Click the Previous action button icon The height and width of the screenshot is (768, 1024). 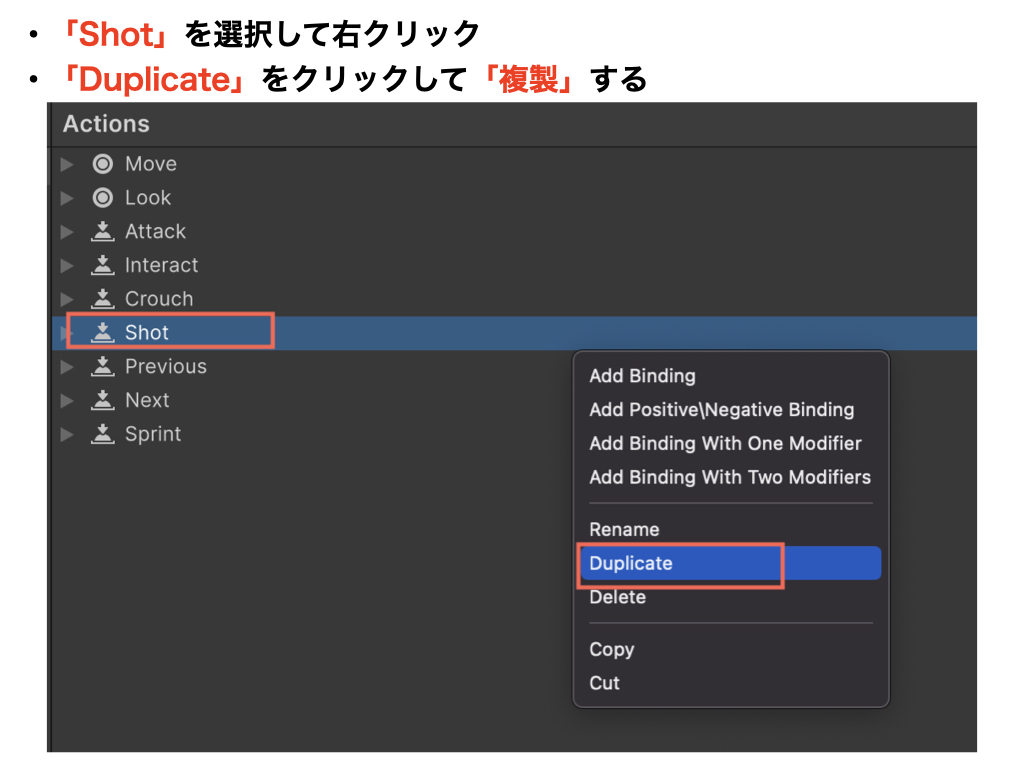[102, 367]
